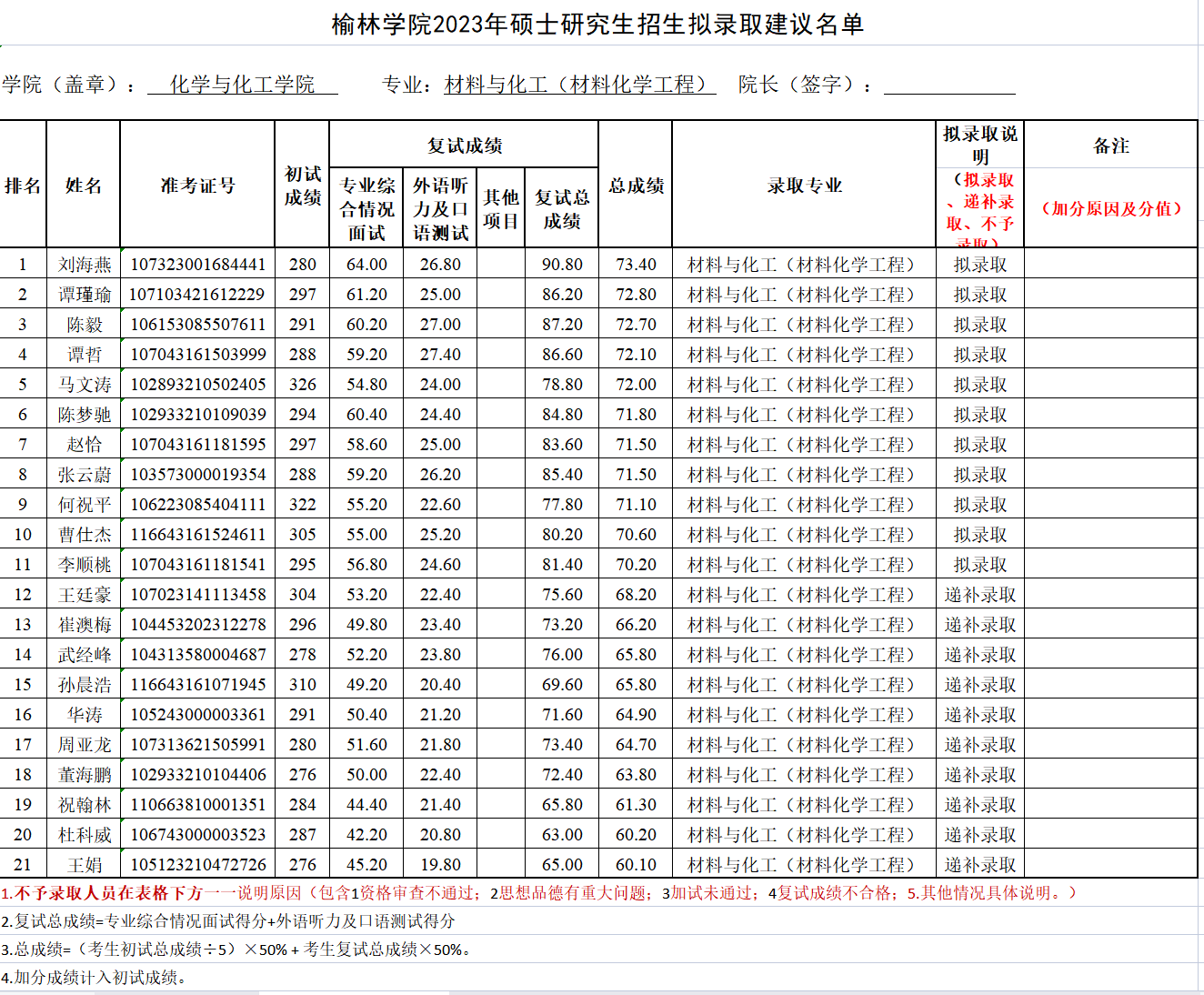Image resolution: width=1204 pixels, height=995 pixels.
Task: Click the underlined 化学与化工学院 college name
Action: click(242, 85)
